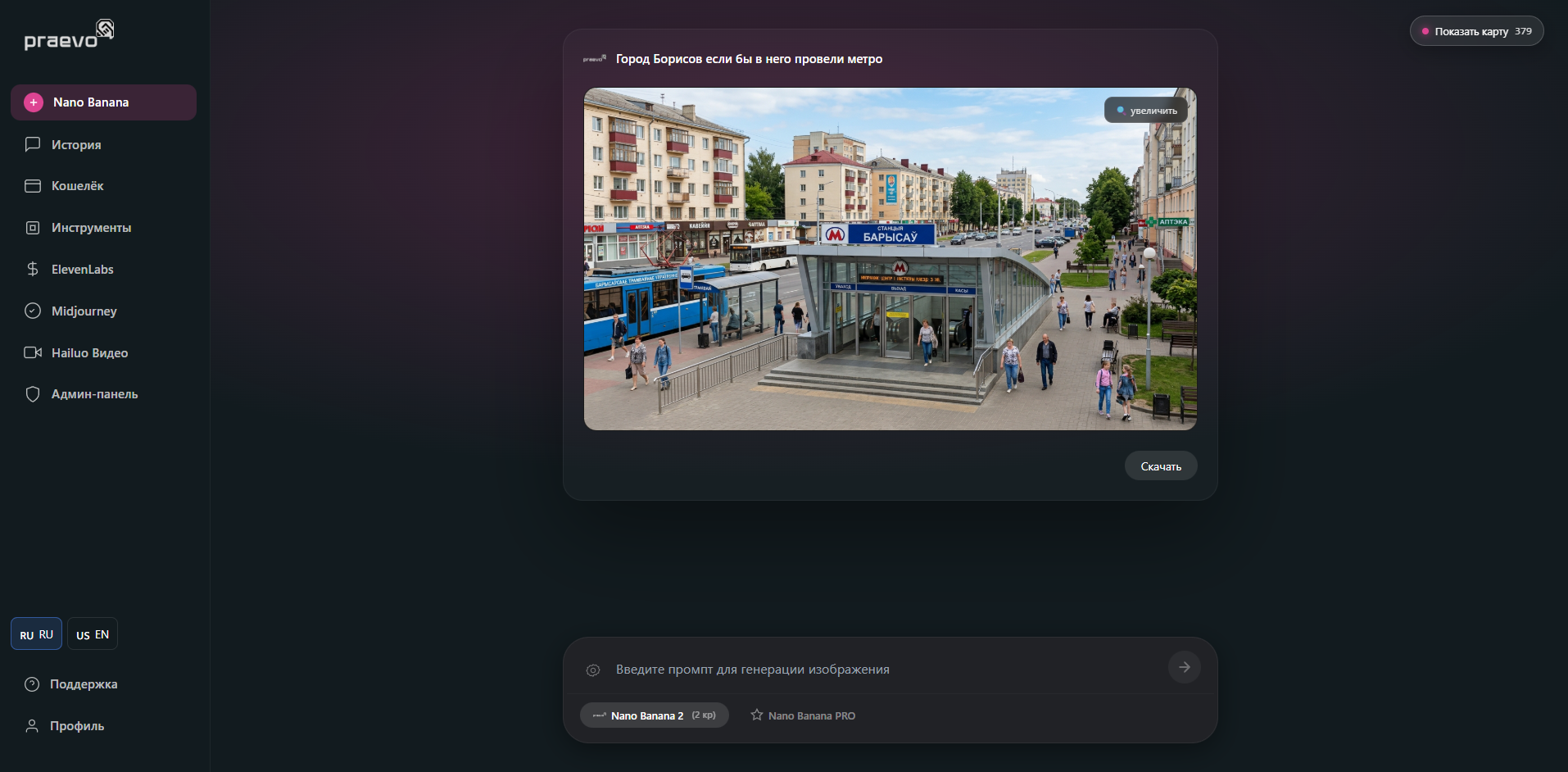Open the История chat history icon

[33, 144]
